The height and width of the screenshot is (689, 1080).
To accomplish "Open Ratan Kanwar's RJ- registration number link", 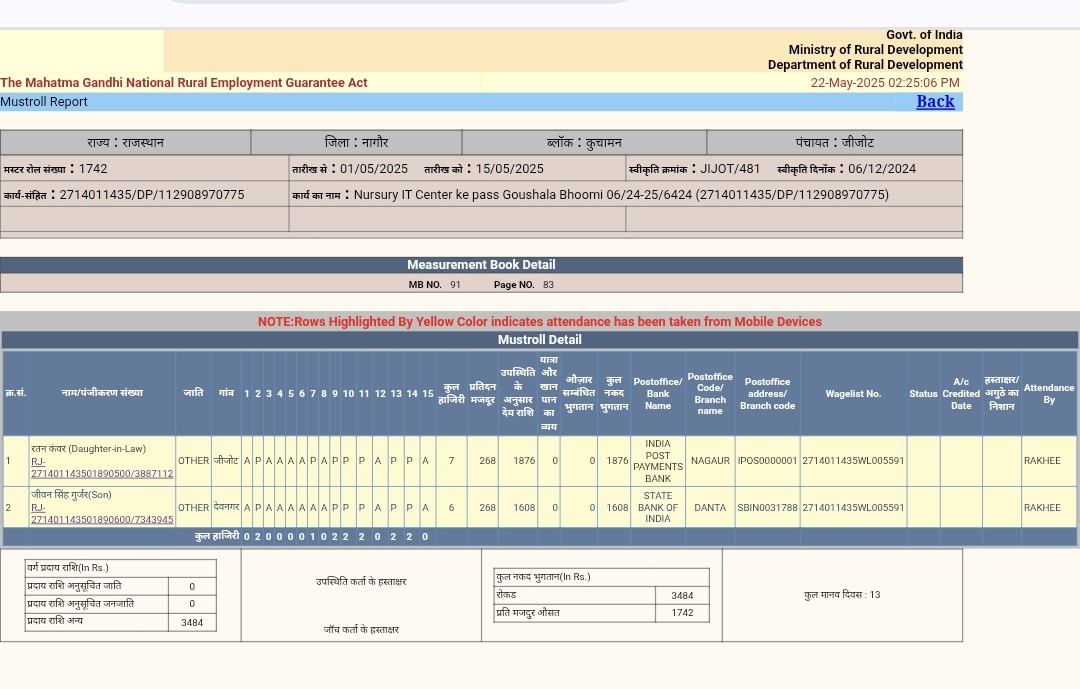I will pos(102,468).
